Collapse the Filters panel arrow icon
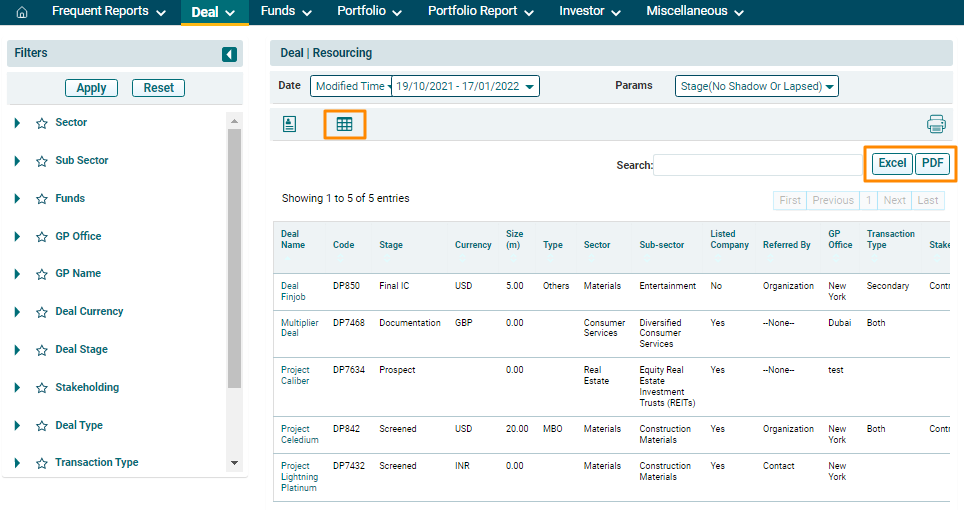Image resolution: width=964 pixels, height=510 pixels. tap(229, 54)
